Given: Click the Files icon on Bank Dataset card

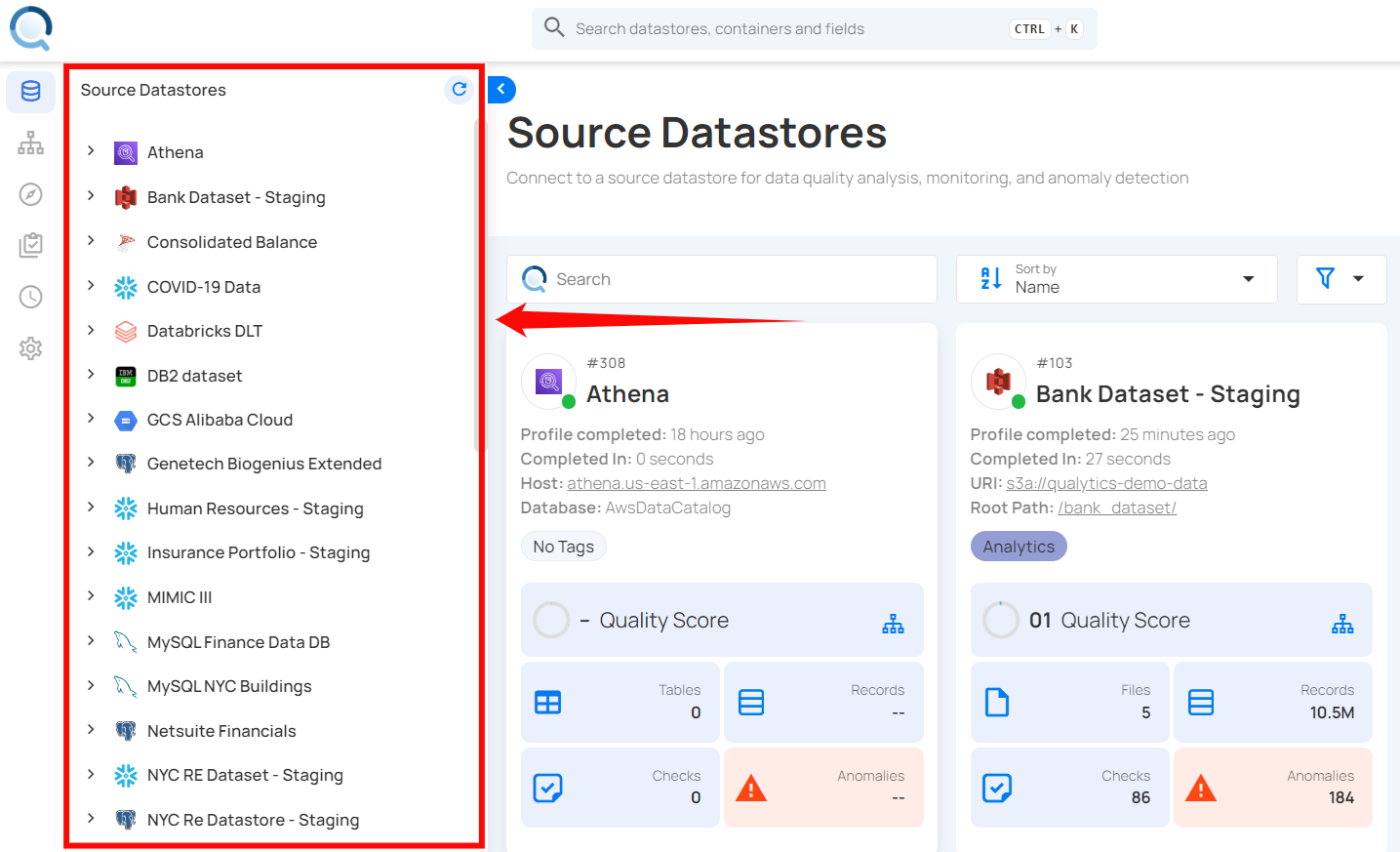Looking at the screenshot, I should tap(997, 703).
